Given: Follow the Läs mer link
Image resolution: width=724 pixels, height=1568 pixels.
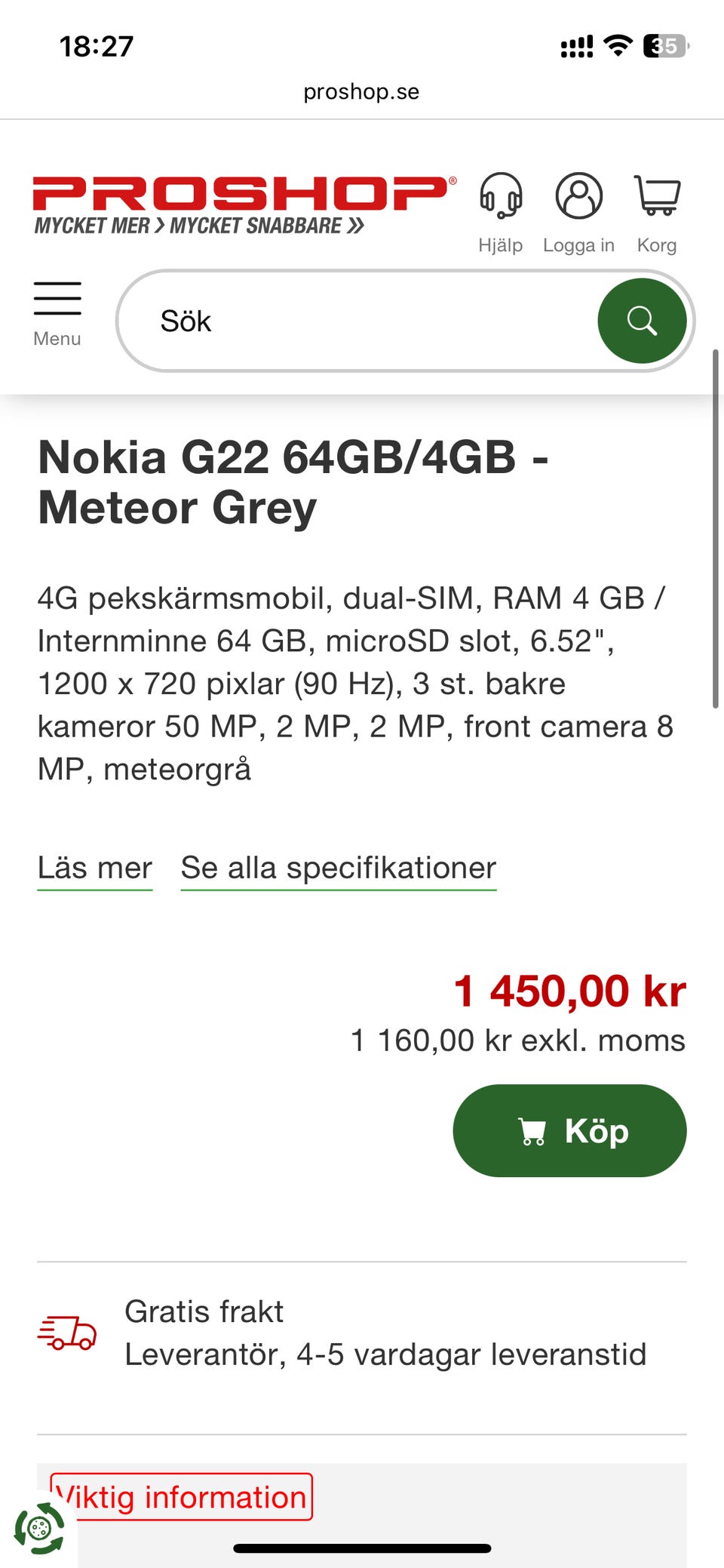Looking at the screenshot, I should [95, 868].
